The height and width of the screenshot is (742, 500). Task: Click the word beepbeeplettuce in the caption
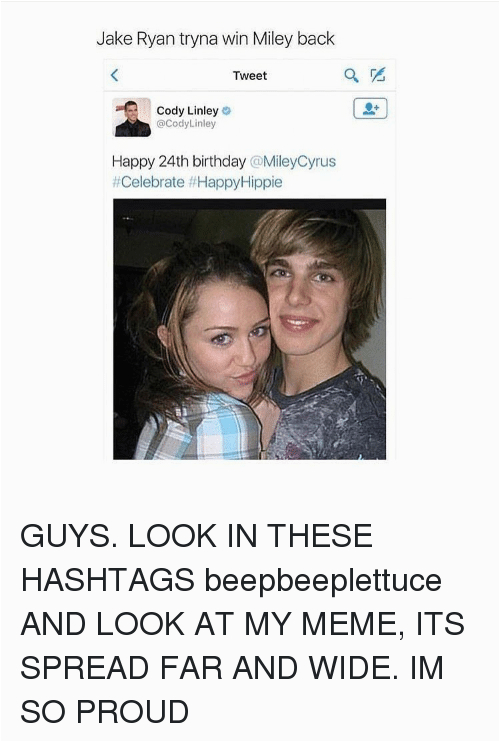323,580
